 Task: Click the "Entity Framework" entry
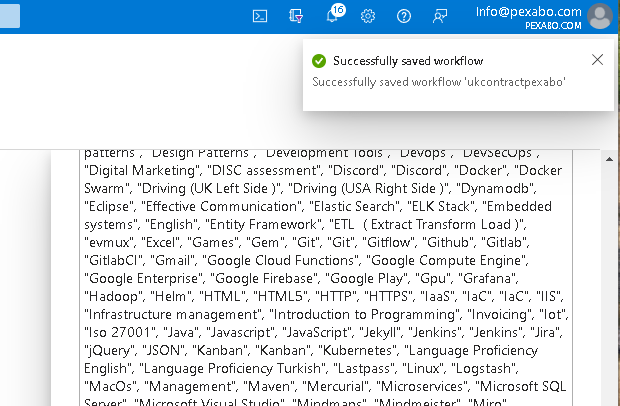(x=263, y=224)
